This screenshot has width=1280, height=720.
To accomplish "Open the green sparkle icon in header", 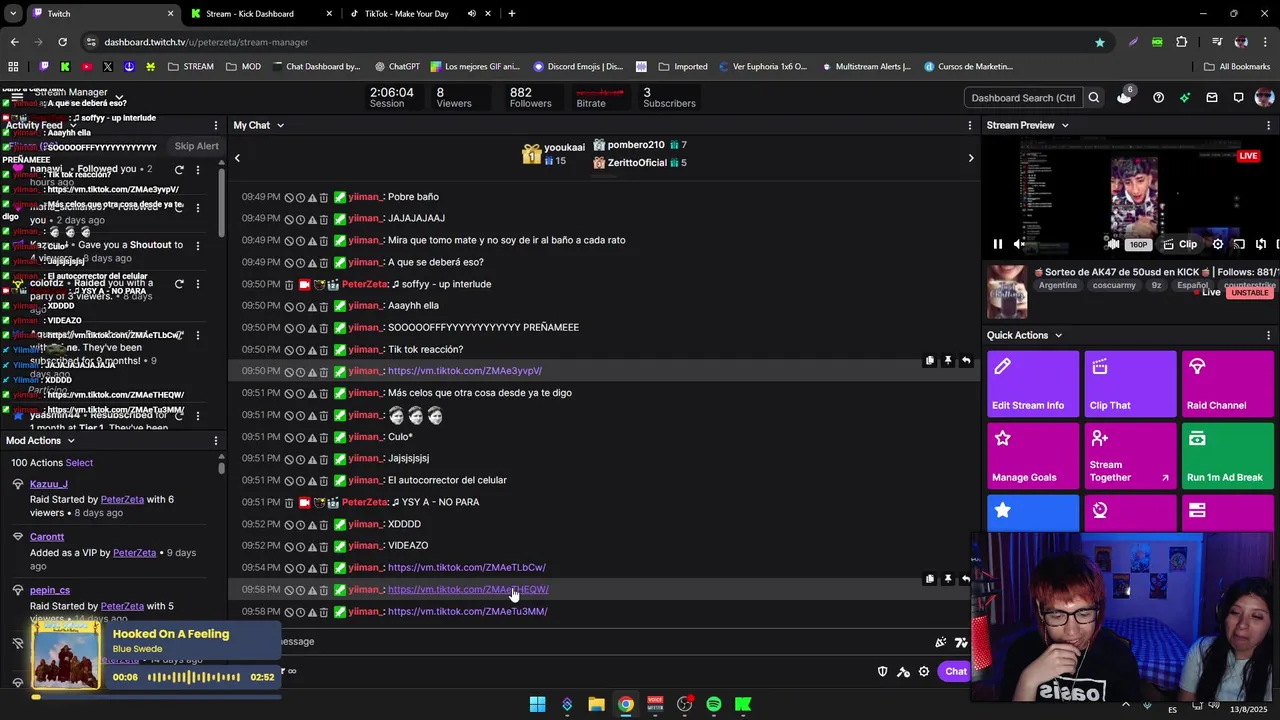I will pos(1185,98).
